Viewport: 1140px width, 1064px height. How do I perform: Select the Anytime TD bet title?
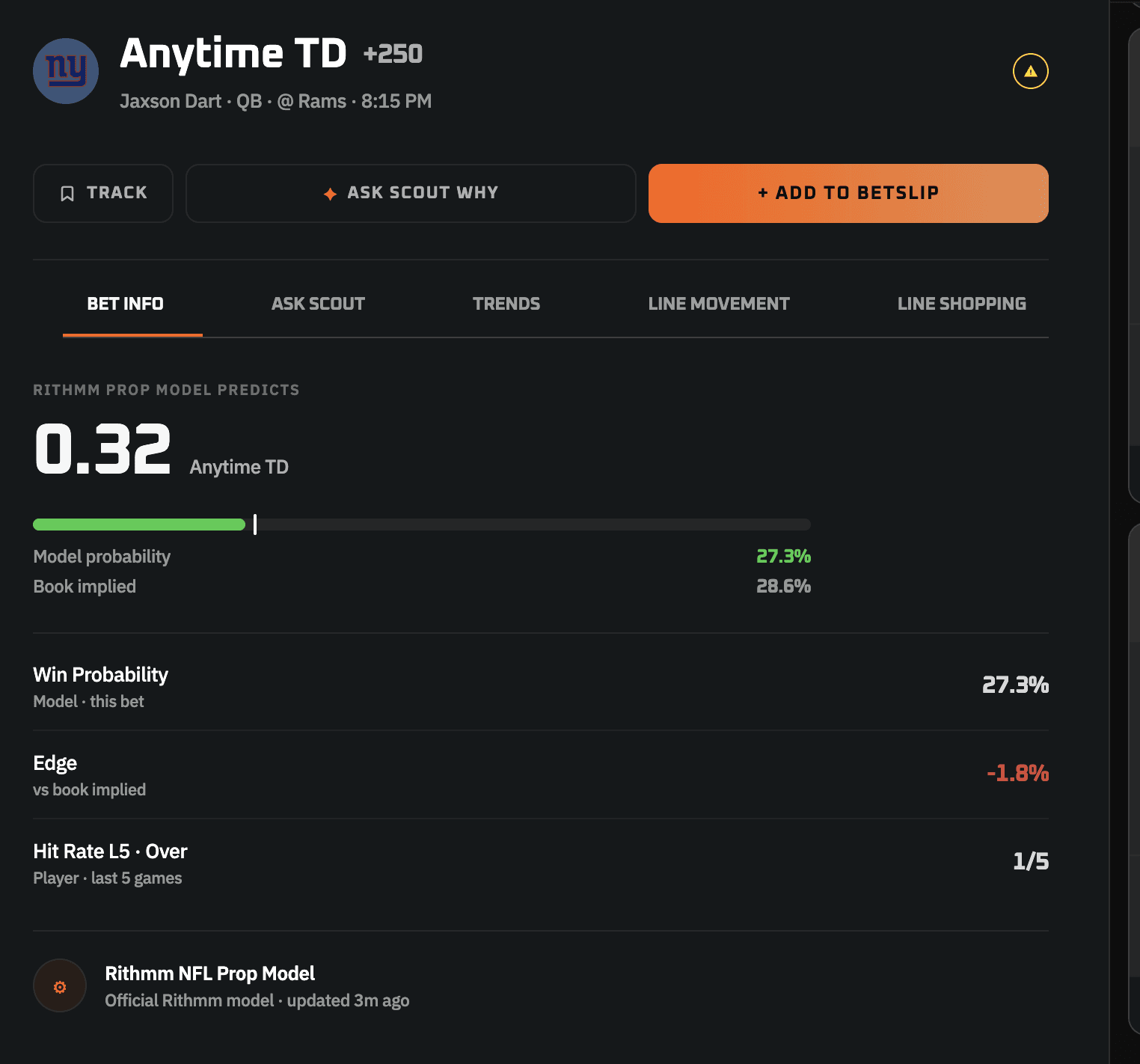[x=233, y=53]
